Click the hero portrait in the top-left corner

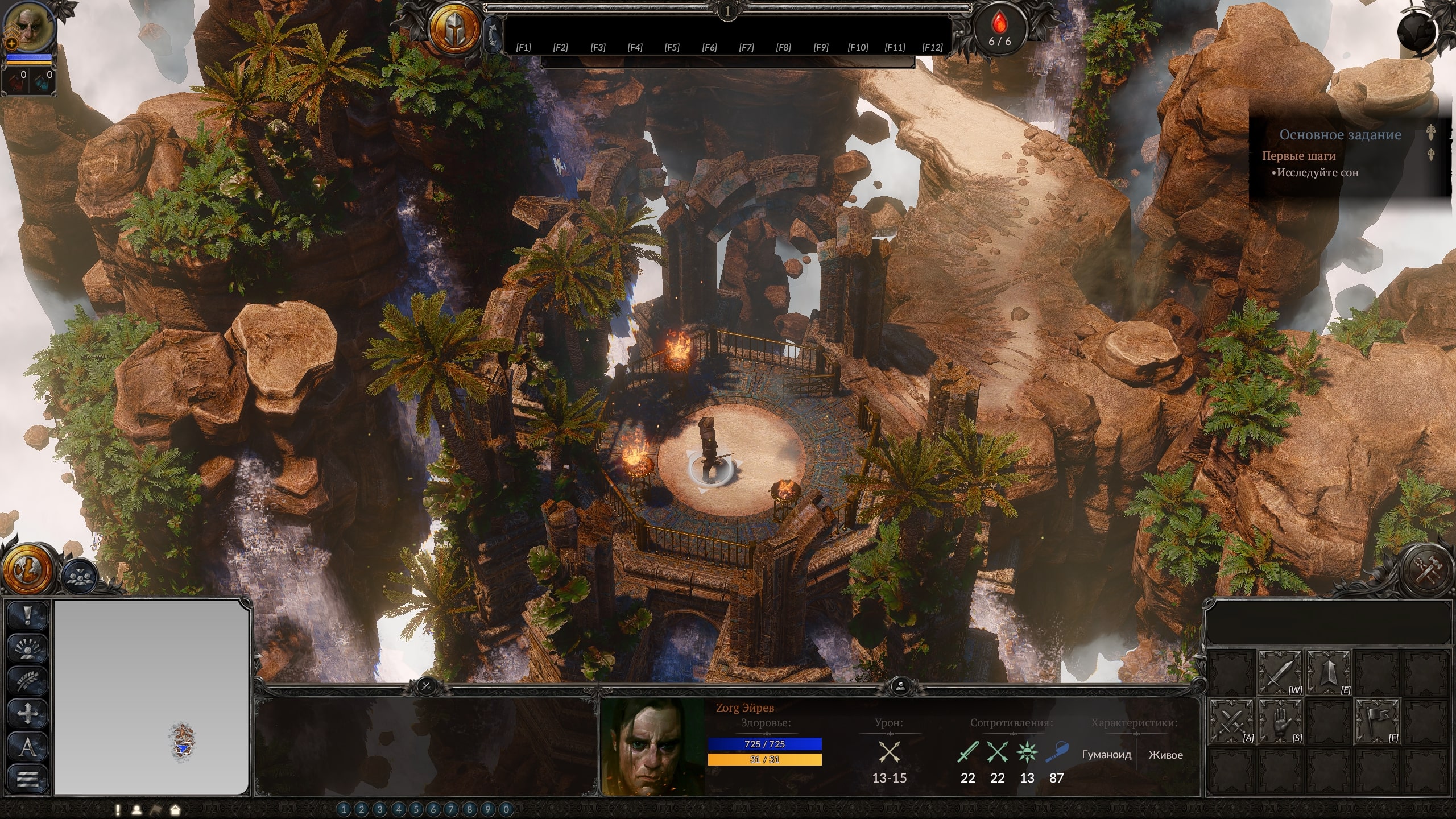click(28, 27)
